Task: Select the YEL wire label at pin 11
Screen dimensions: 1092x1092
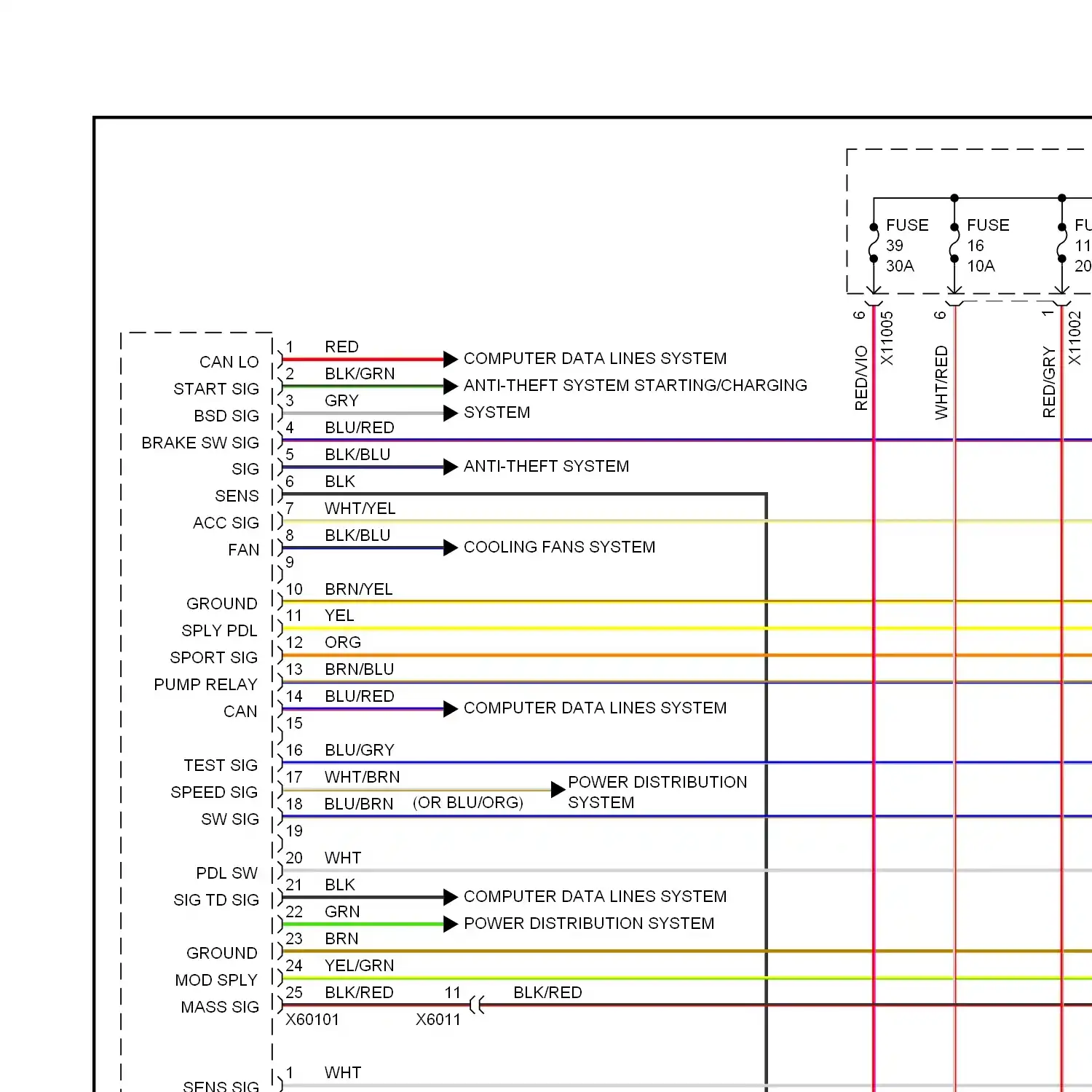Action: [339, 615]
